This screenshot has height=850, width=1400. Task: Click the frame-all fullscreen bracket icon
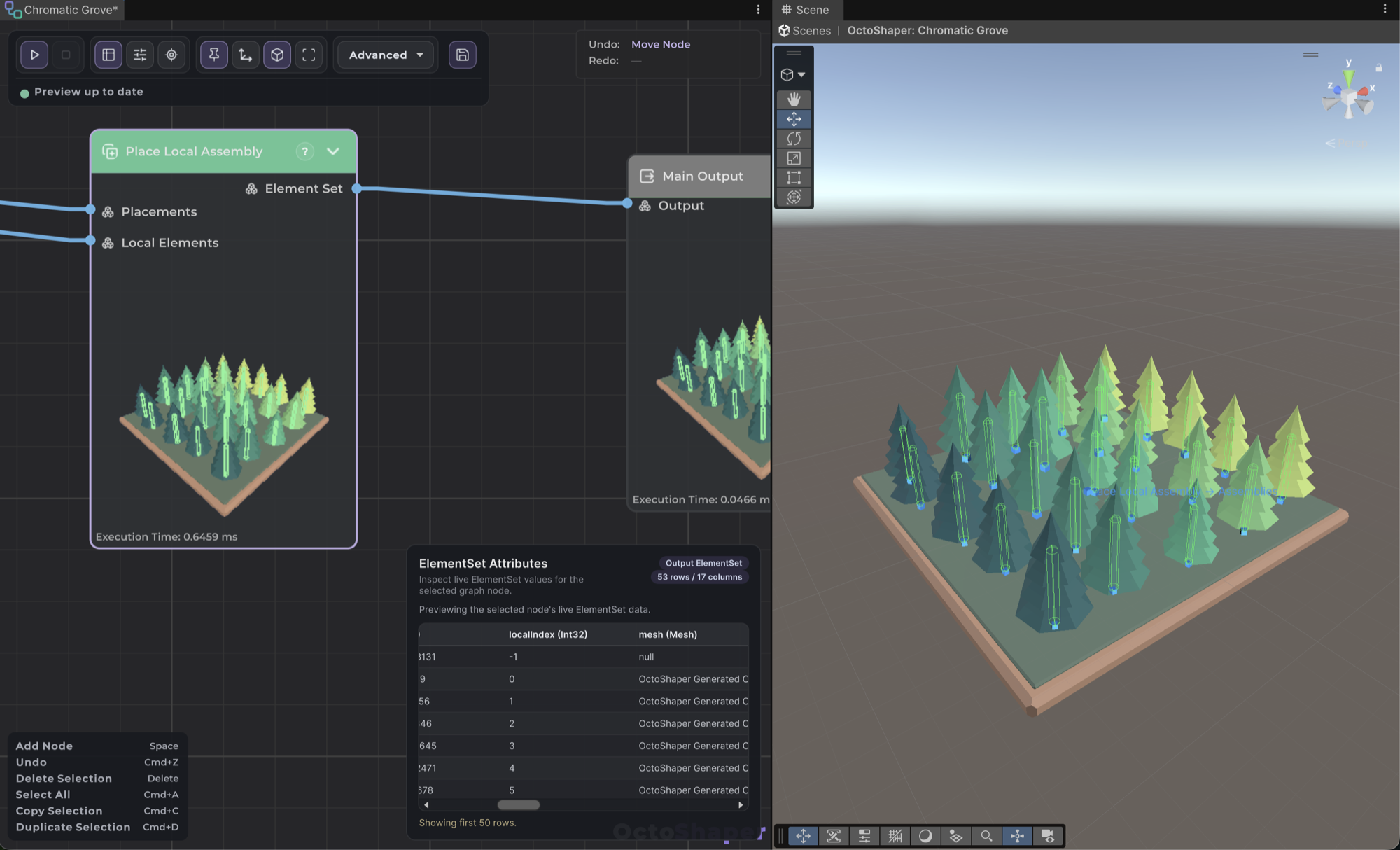(309, 55)
